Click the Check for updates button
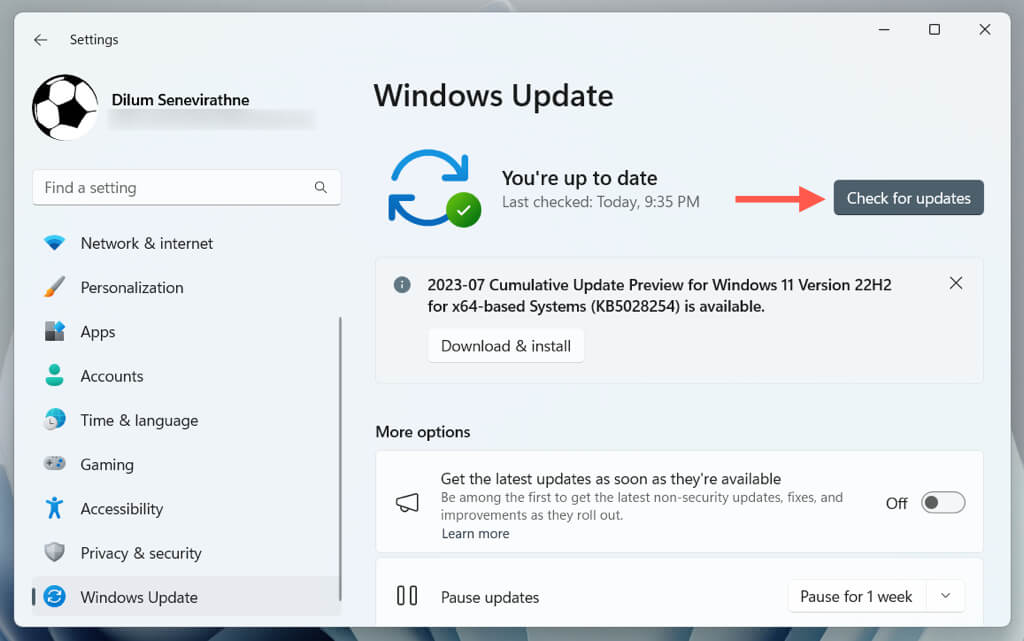The image size is (1024, 641). coord(908,198)
